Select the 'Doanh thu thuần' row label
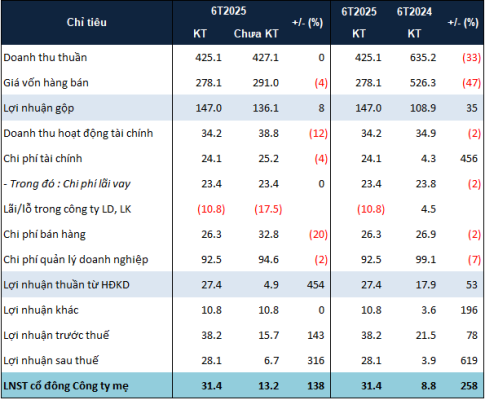The width and height of the screenshot is (485, 400). click(x=45, y=57)
